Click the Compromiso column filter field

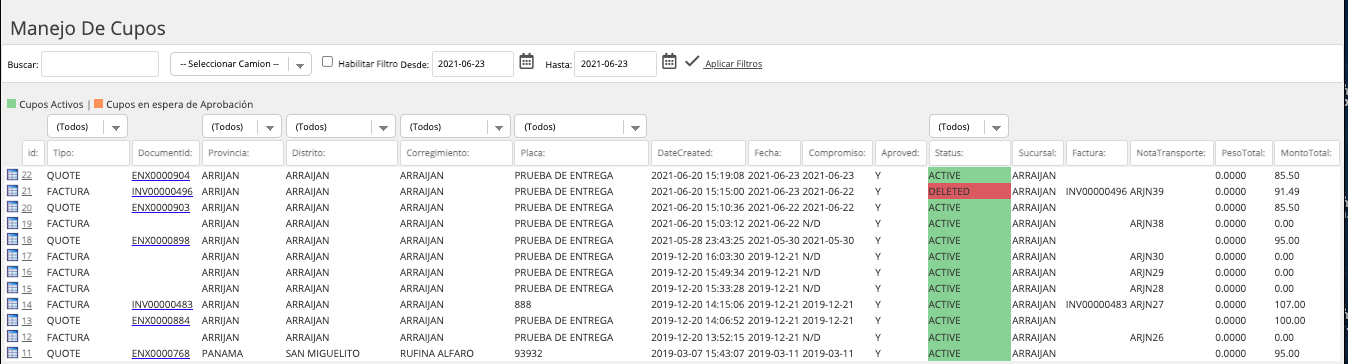pyautogui.click(x=837, y=153)
